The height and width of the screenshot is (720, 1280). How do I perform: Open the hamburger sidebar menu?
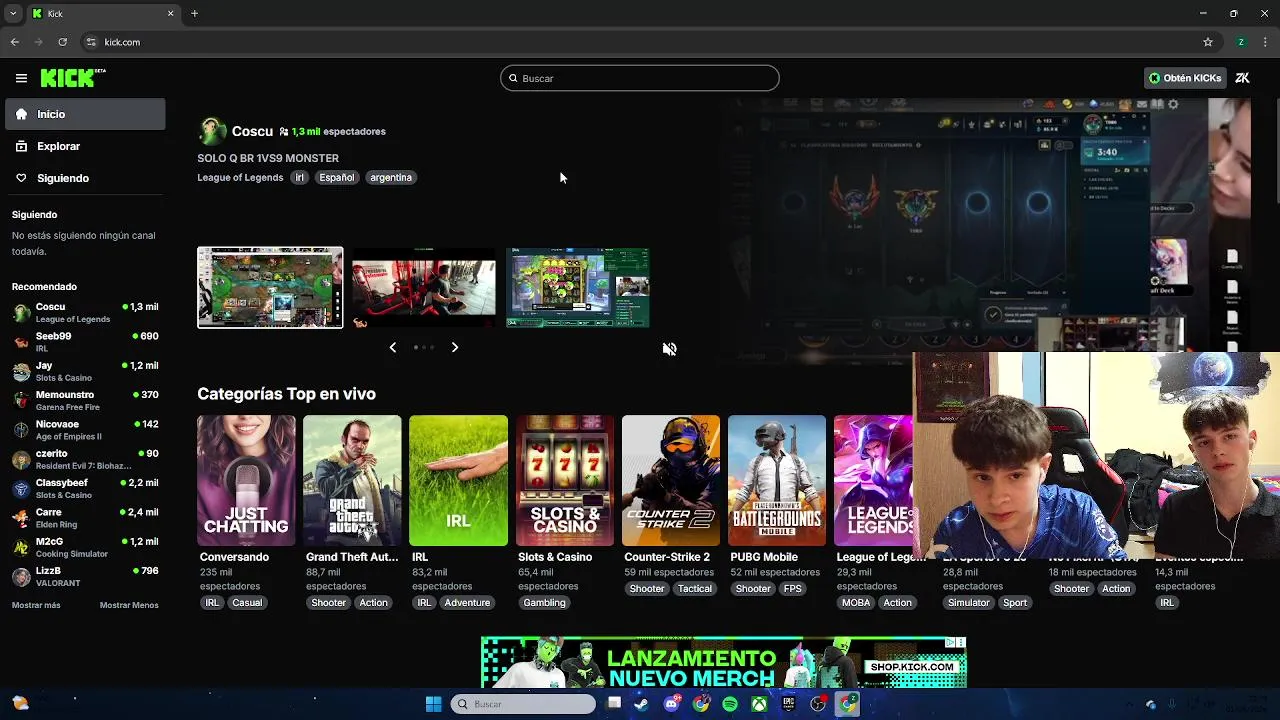pos(21,78)
